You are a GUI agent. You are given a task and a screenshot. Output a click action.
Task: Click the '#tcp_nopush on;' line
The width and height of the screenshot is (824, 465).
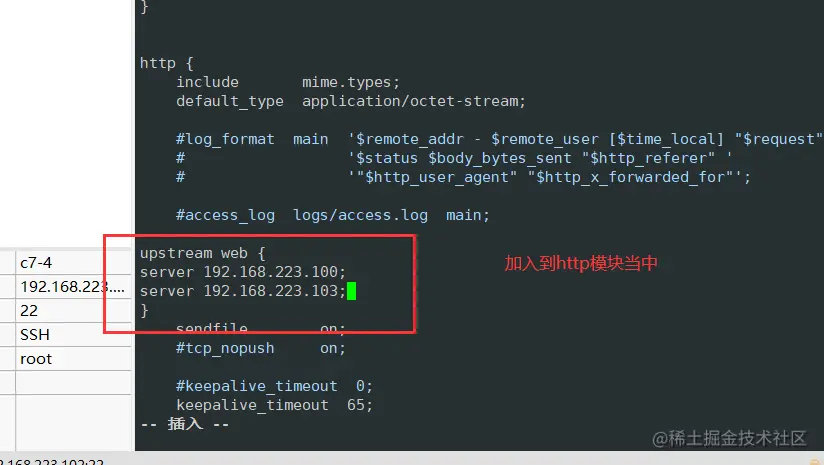tap(260, 348)
